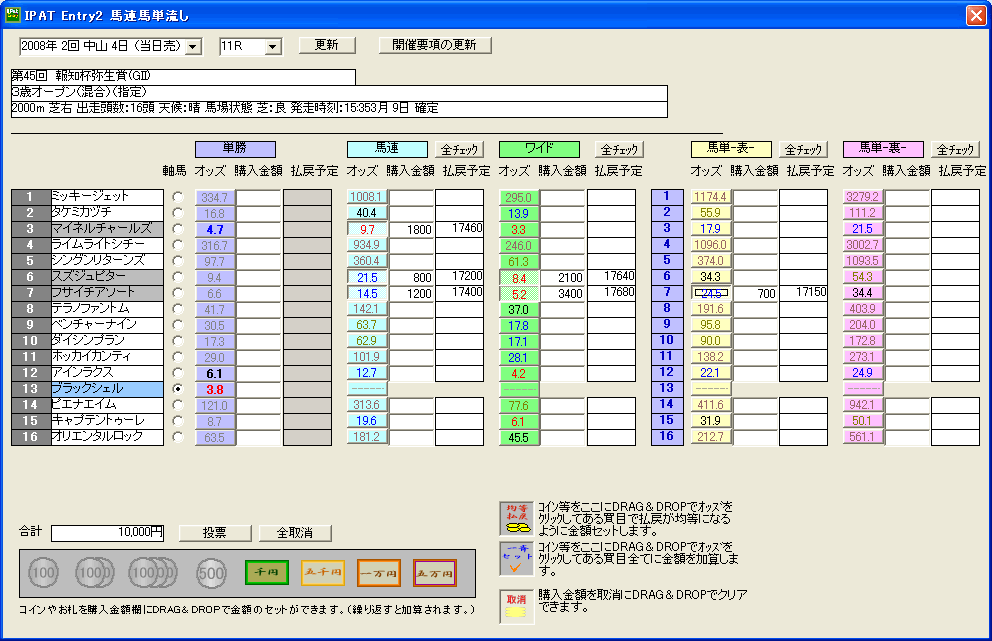Select horse 7 フサイチアソート axis radio button

point(178,293)
